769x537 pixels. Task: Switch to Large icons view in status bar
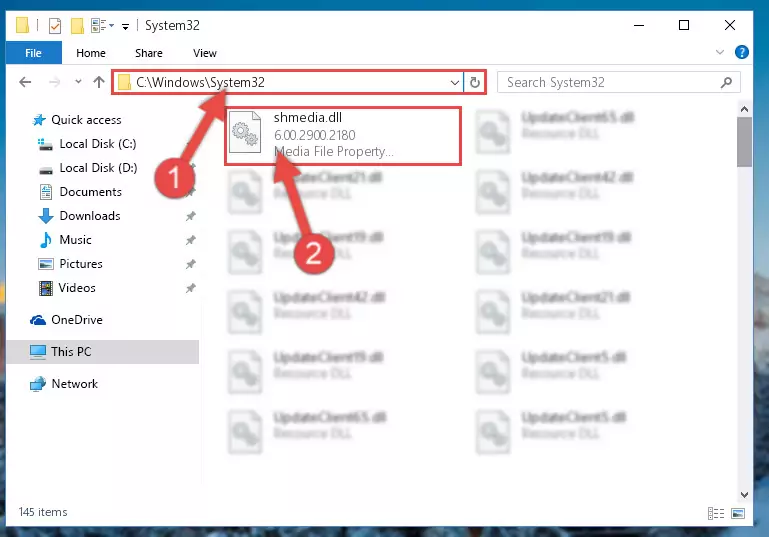click(x=738, y=513)
